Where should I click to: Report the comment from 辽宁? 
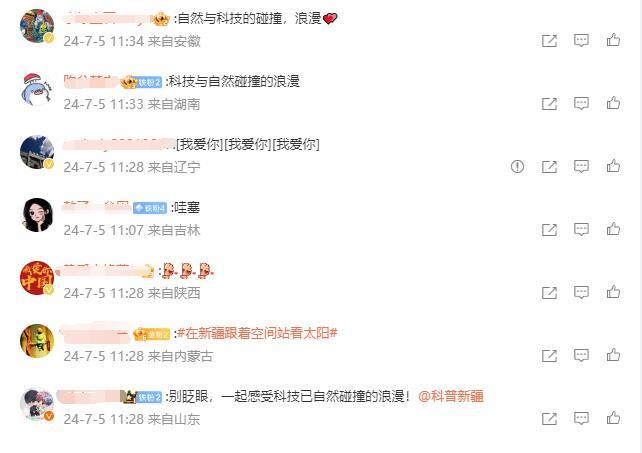tap(517, 166)
